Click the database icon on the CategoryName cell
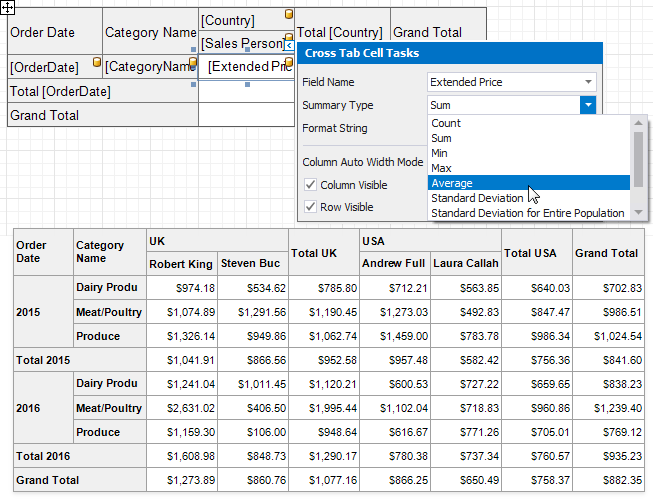This screenshot has width=653, height=500. point(192,62)
